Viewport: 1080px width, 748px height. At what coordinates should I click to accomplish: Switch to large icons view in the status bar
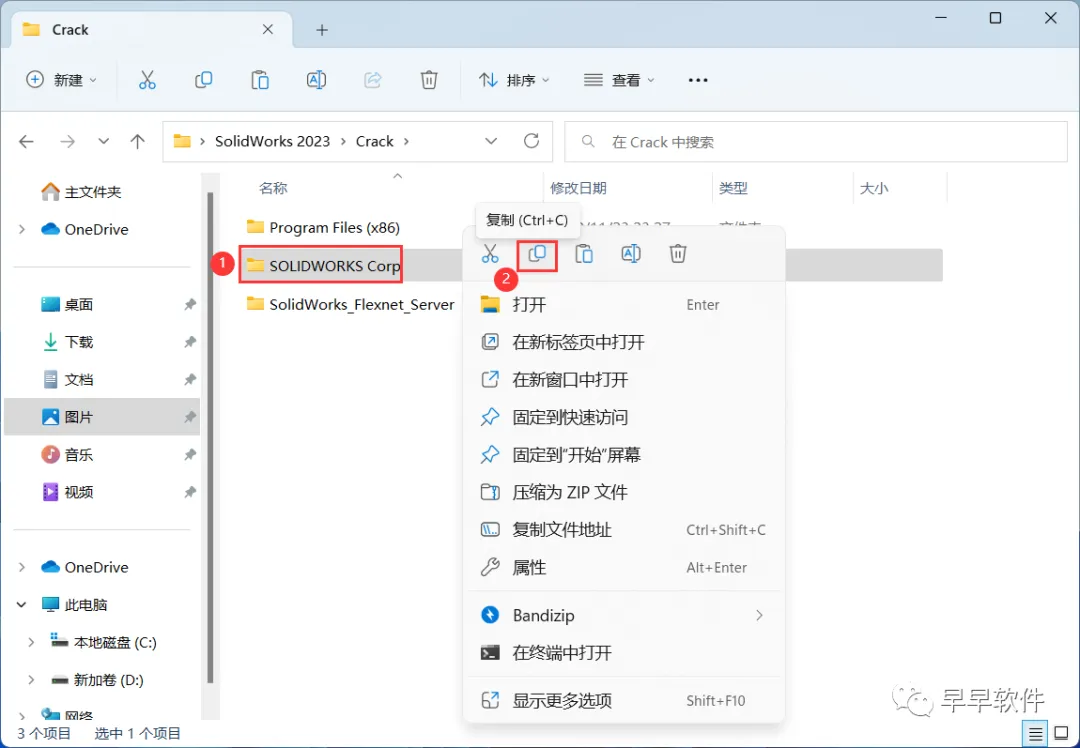1061,734
